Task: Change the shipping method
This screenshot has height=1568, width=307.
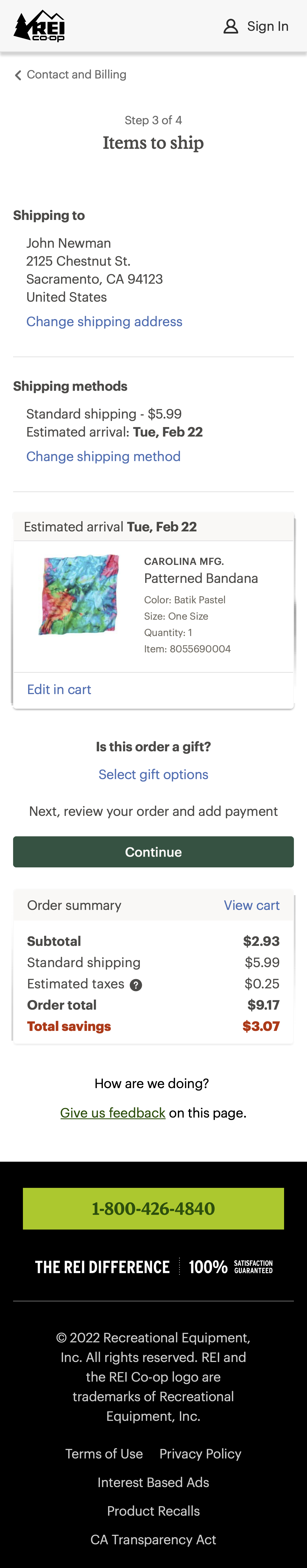Action: (103, 456)
